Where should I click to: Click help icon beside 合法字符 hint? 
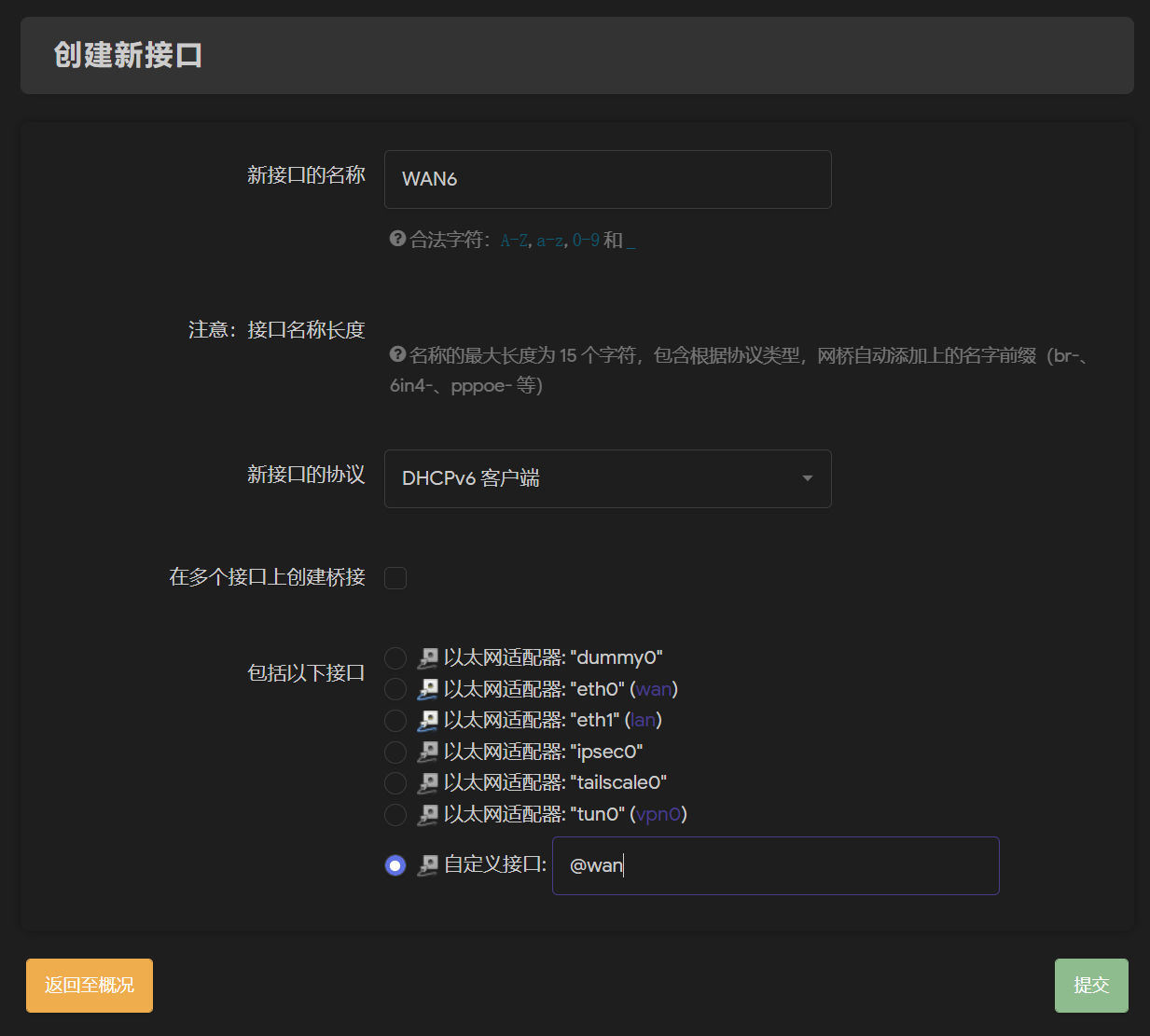tap(397, 239)
